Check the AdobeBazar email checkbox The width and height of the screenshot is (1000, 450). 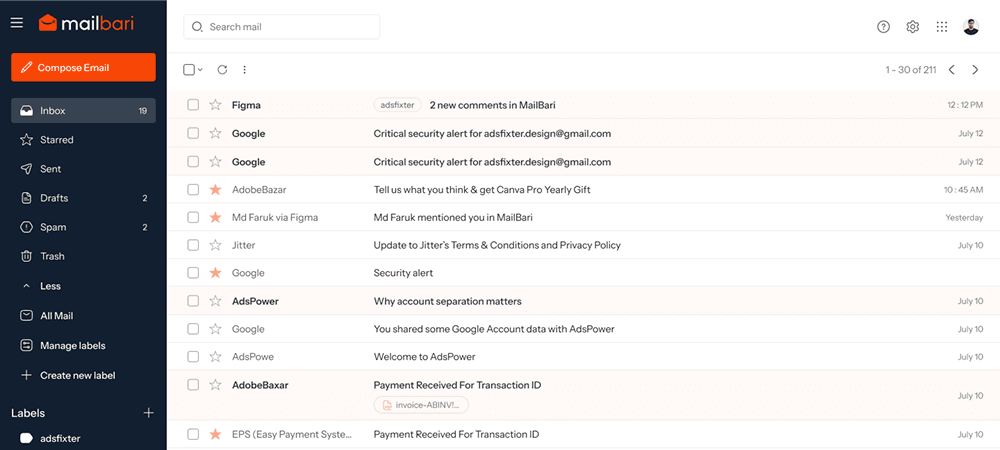[x=193, y=190]
